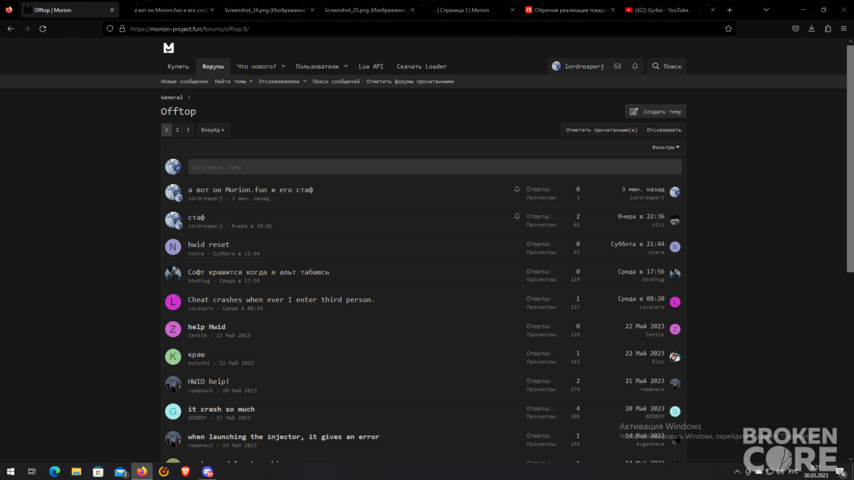Viewport: 854px width, 480px height.
Task: Click Поиск сообщений link
Action: [x=336, y=81]
